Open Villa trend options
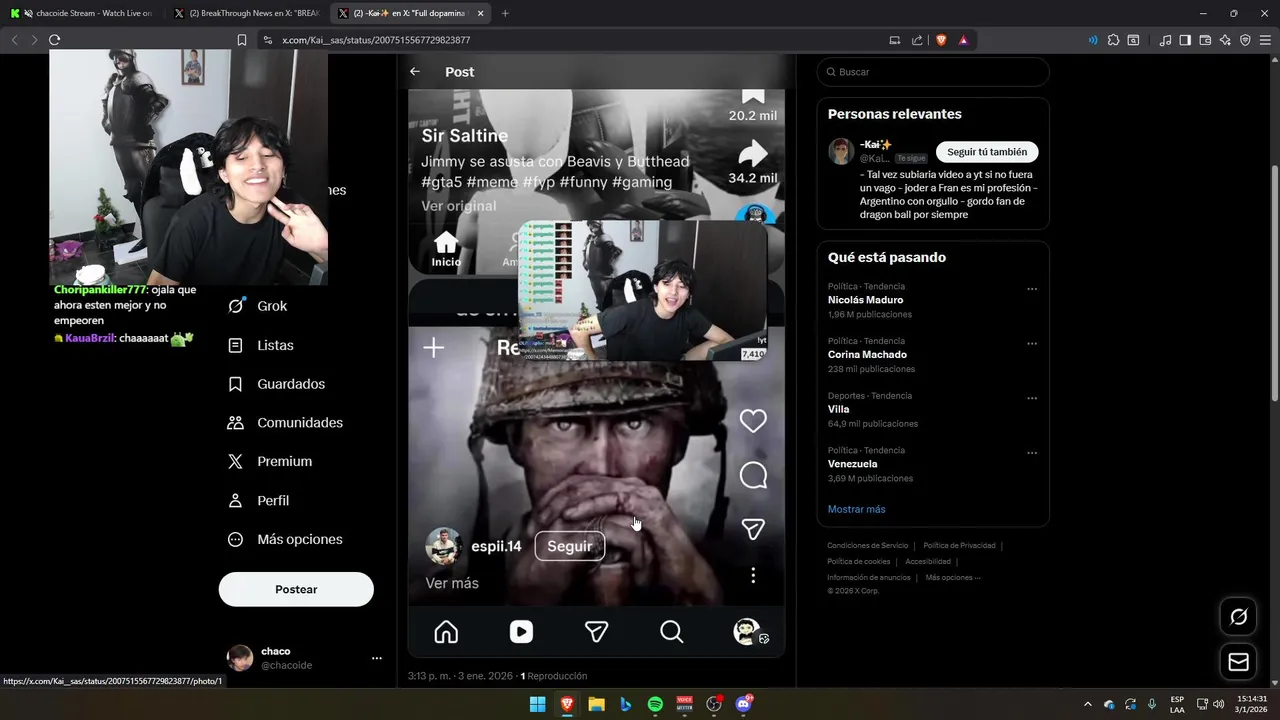Image resolution: width=1280 pixels, height=720 pixels. click(x=1032, y=398)
